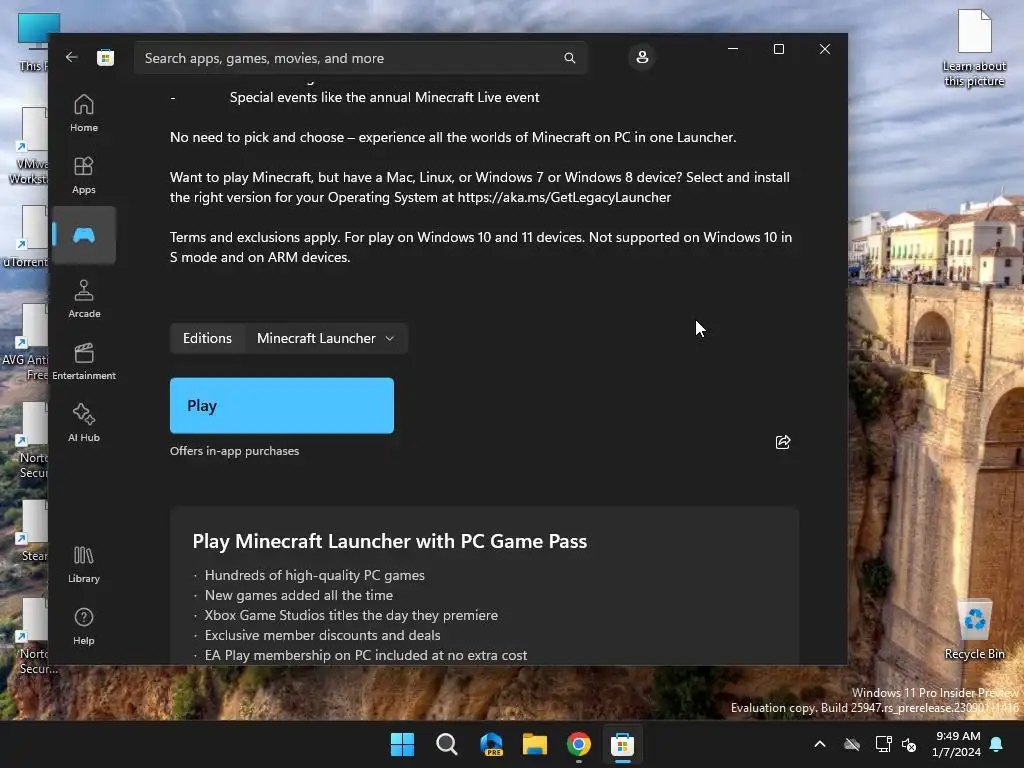Open Library in the sidebar
This screenshot has width=1024, height=768.
click(x=84, y=564)
